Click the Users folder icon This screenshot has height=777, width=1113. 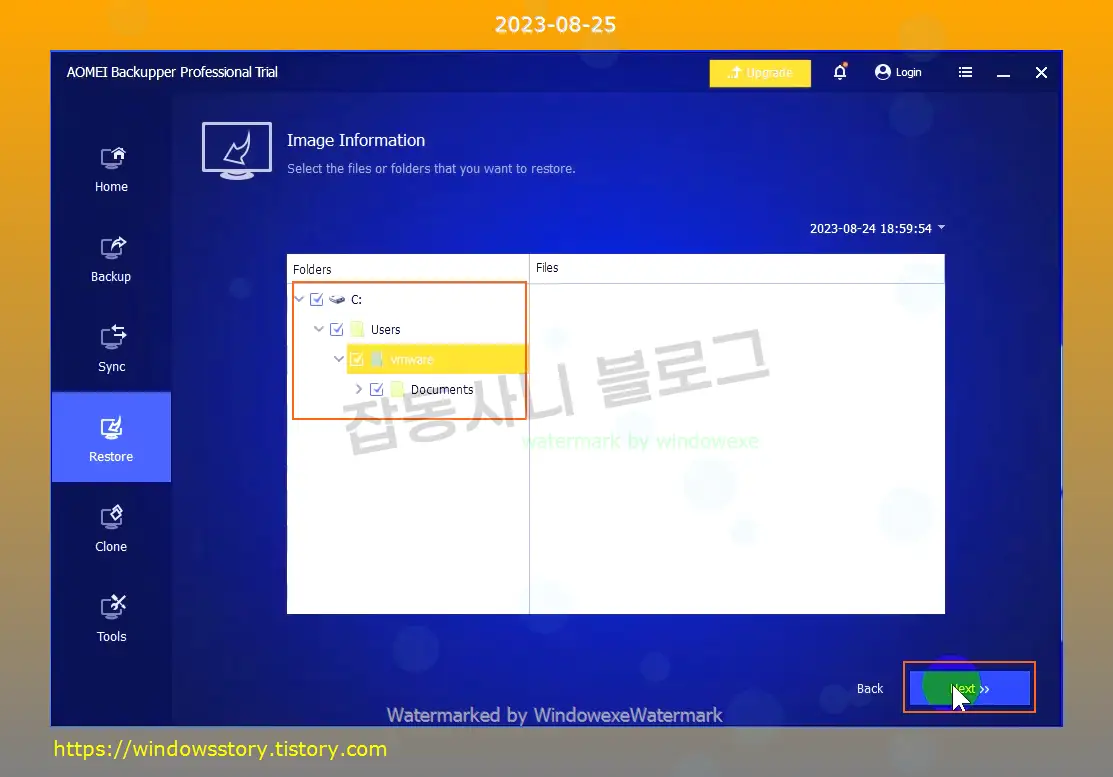(358, 329)
